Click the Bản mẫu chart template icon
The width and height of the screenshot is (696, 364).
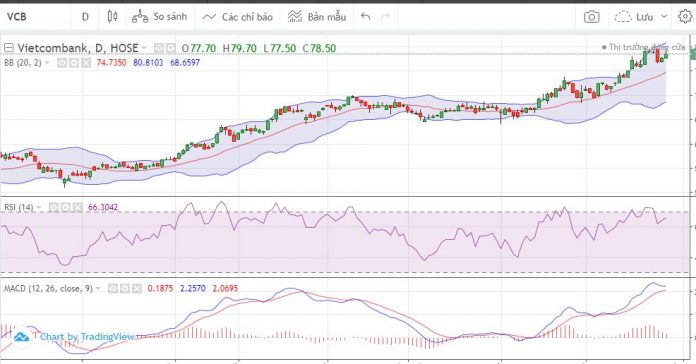295,17
